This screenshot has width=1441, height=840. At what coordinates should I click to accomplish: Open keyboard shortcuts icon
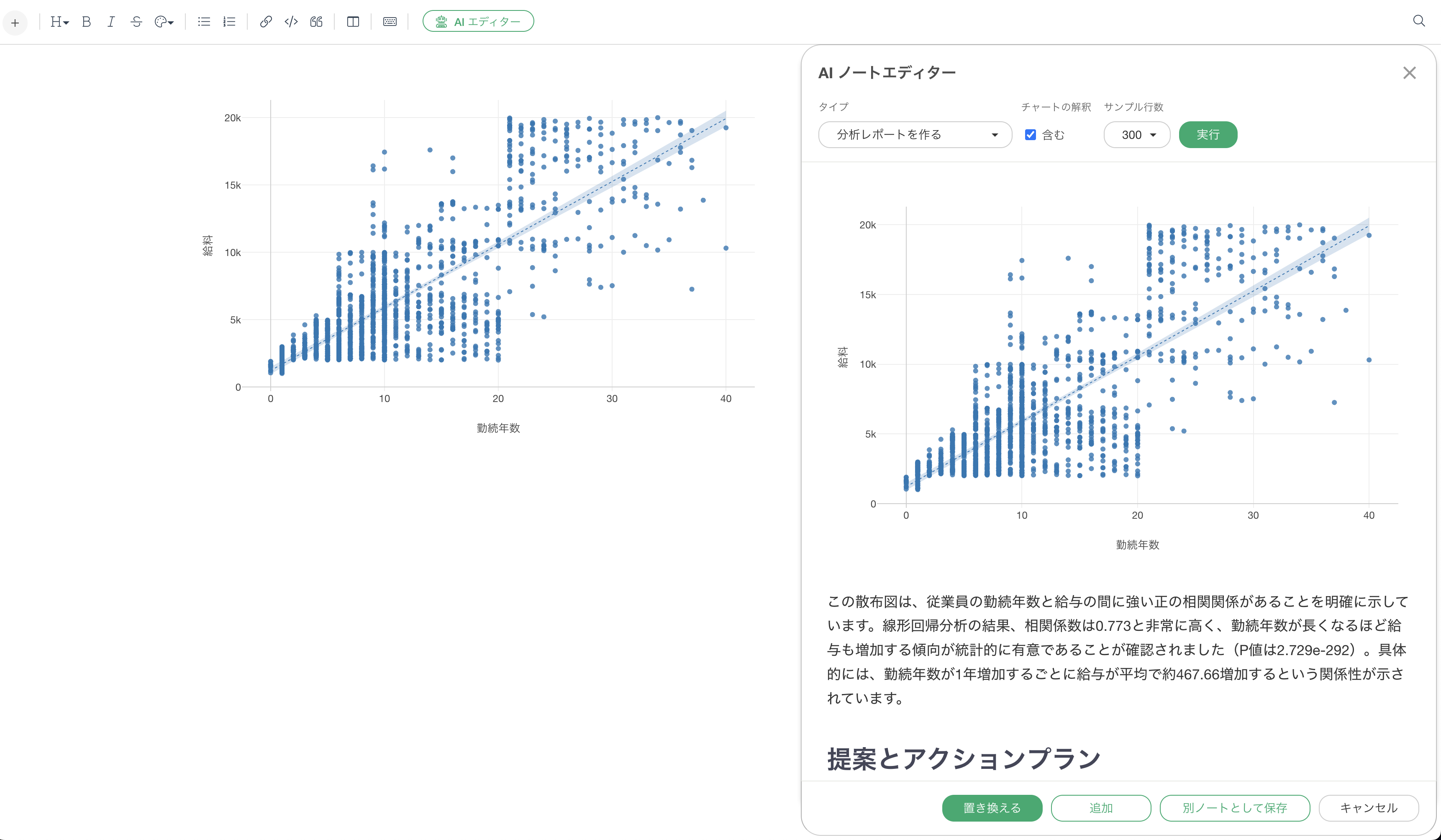390,22
